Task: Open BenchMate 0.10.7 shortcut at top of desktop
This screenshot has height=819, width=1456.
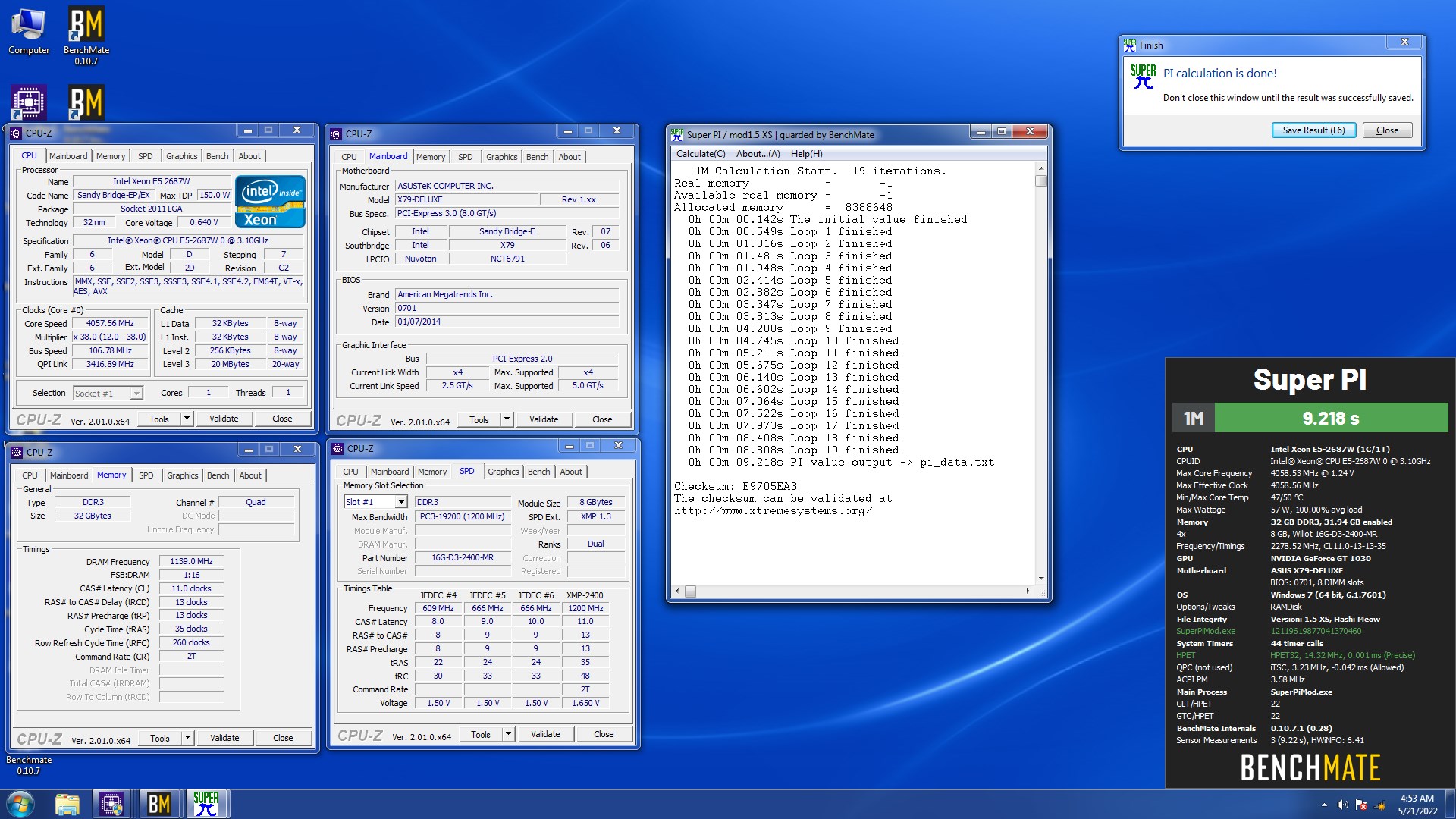Action: pyautogui.click(x=86, y=35)
